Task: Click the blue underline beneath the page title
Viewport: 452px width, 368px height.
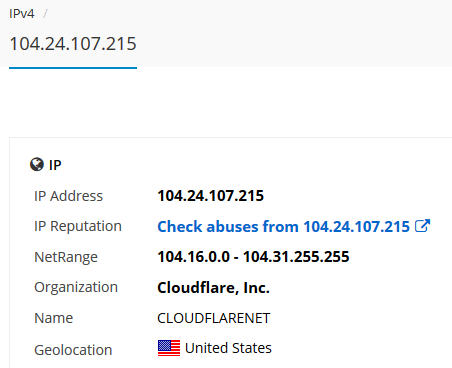Action: [x=73, y=68]
